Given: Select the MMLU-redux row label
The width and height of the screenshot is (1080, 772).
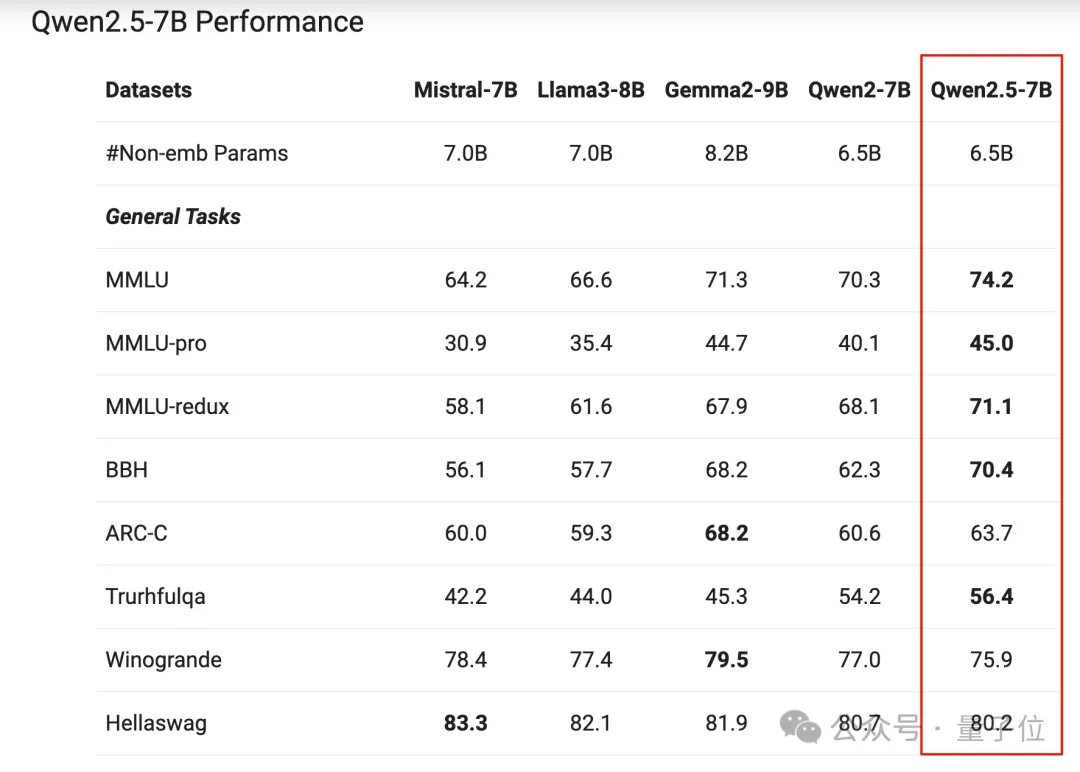Looking at the screenshot, I should tap(167, 407).
